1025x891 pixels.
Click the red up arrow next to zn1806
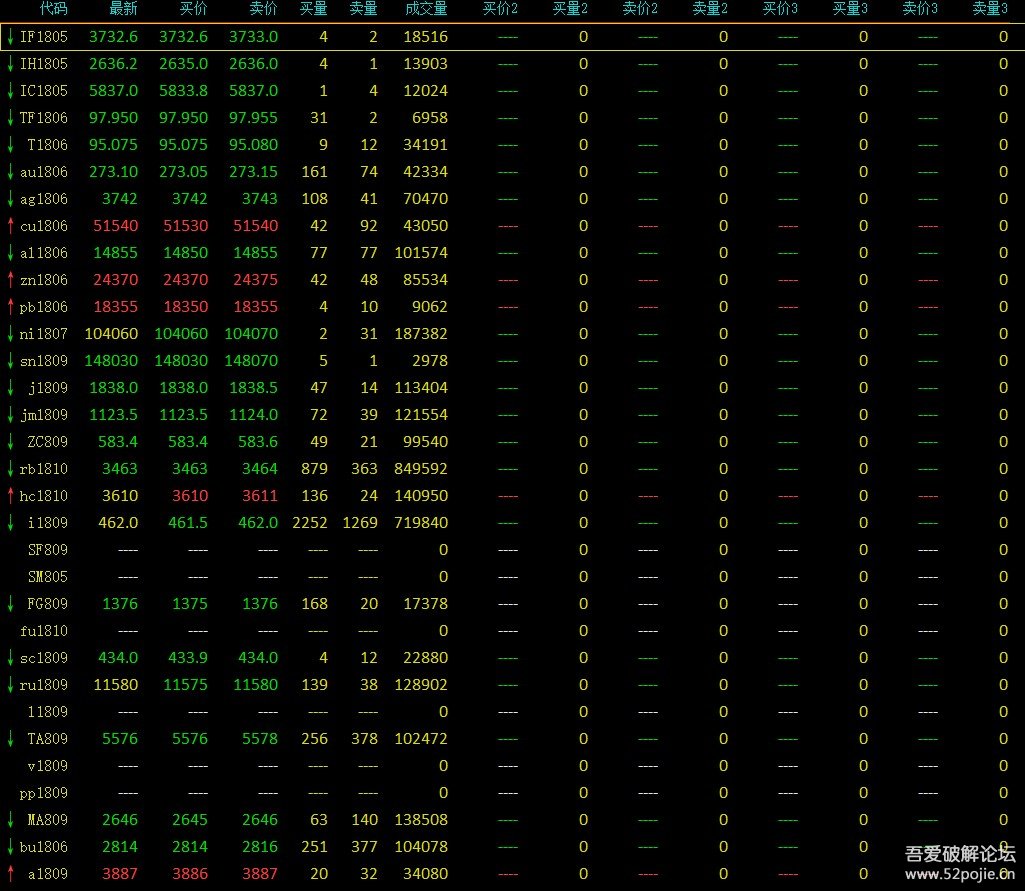tap(10, 280)
